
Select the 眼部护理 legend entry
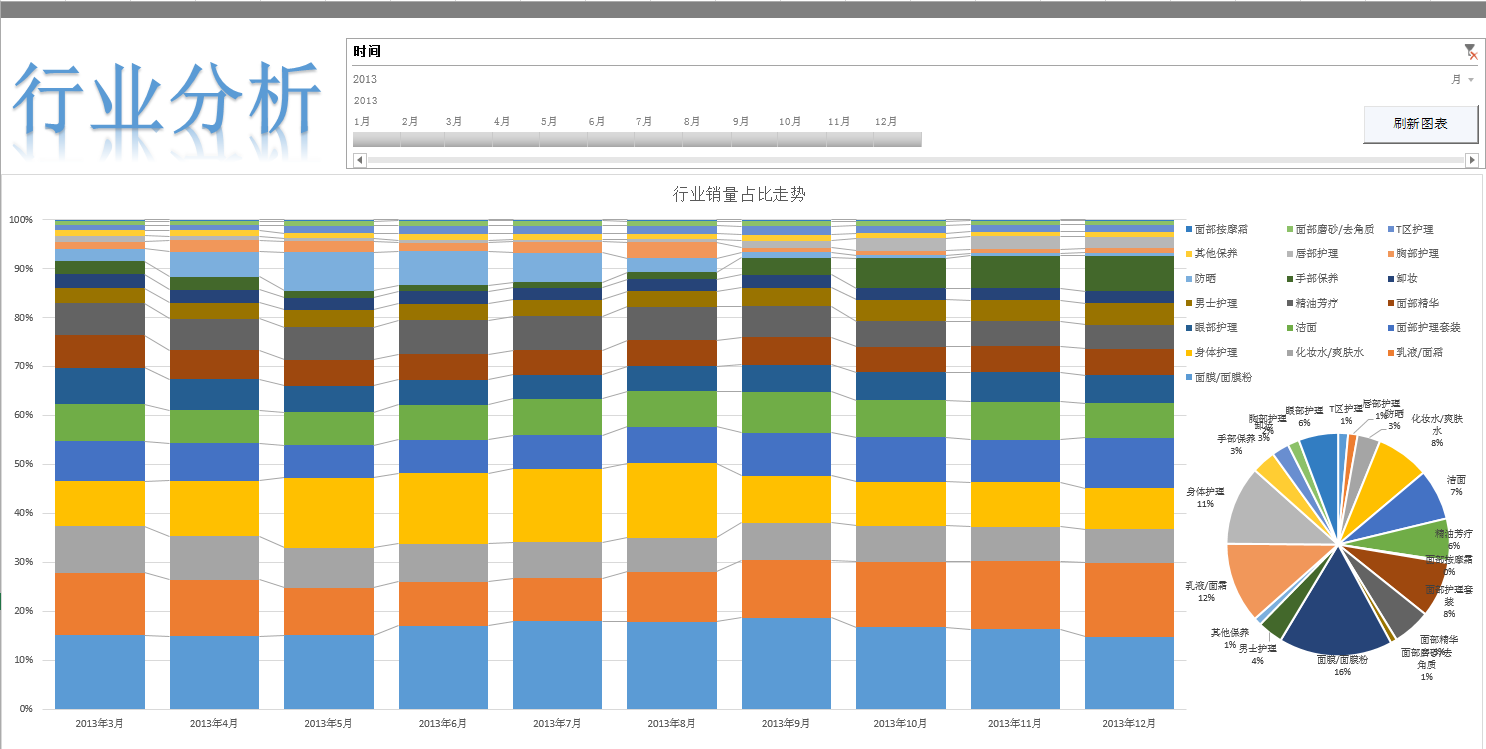coord(1210,328)
